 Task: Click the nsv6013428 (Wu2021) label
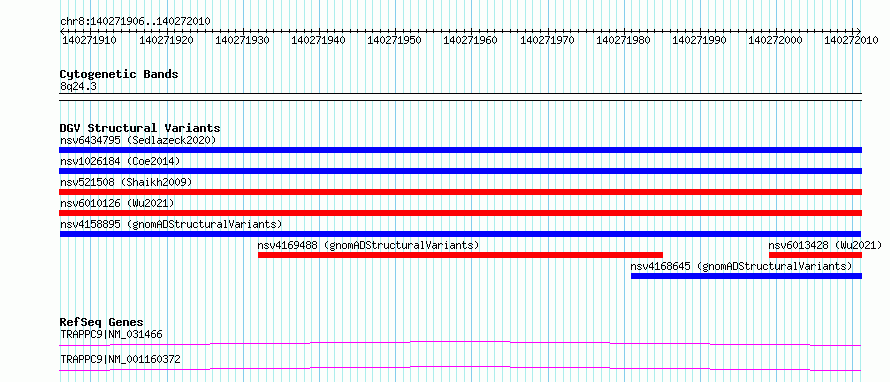coord(825,245)
